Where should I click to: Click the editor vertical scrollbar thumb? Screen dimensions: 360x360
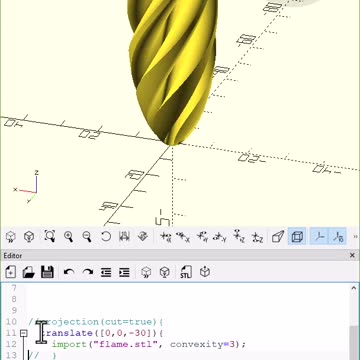(x=354, y=343)
